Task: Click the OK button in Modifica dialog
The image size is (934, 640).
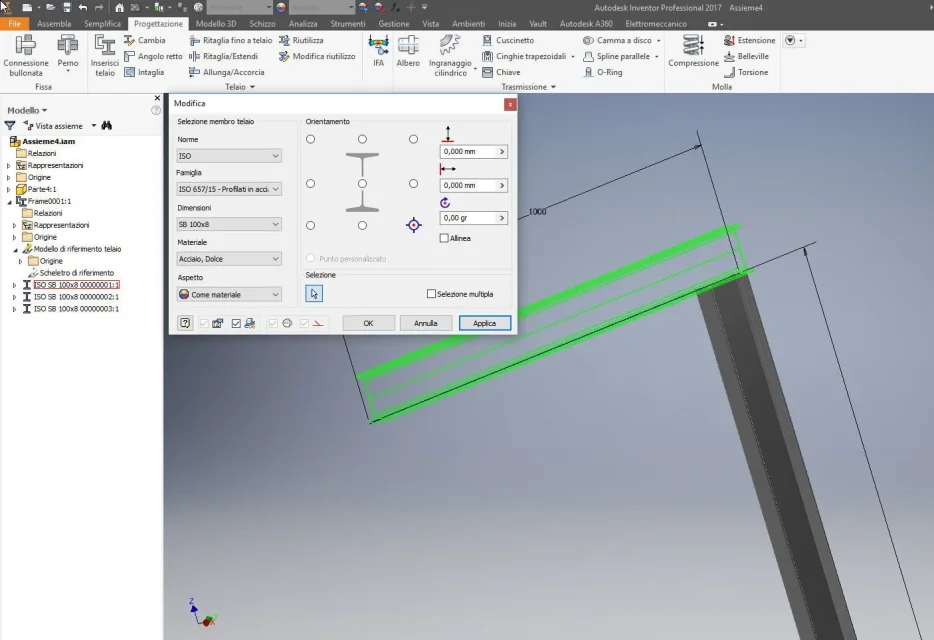Action: point(368,323)
